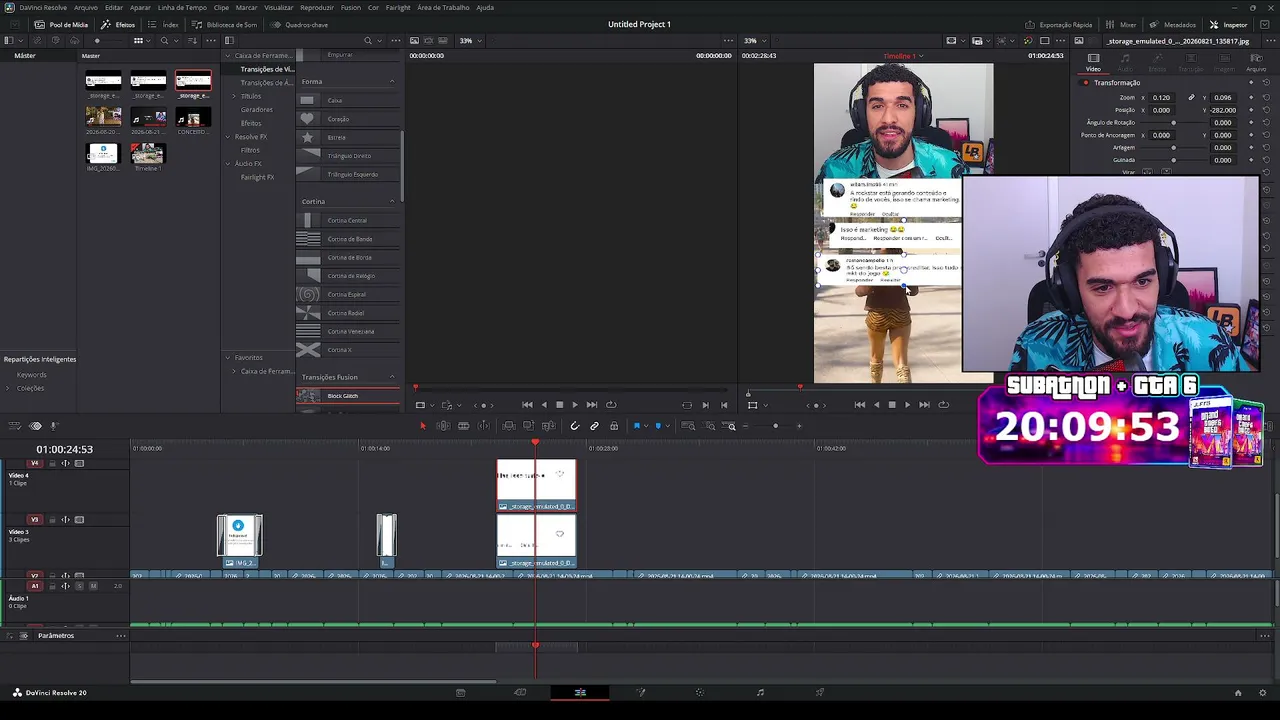Viewport: 1280px width, 720px height.
Task: Open the Media page icon
Action: click(x=460, y=692)
